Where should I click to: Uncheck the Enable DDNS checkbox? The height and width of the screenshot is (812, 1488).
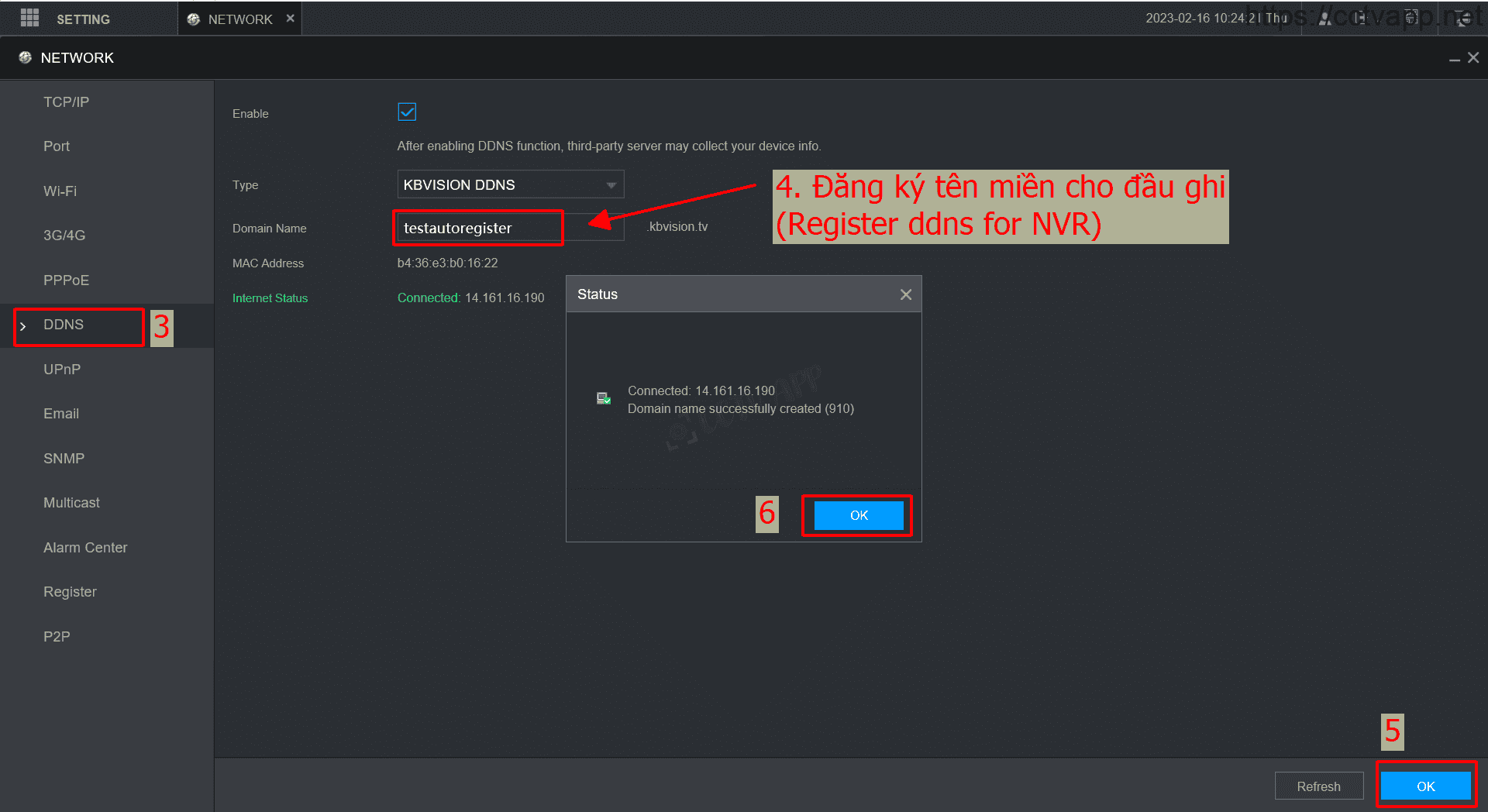pos(407,112)
